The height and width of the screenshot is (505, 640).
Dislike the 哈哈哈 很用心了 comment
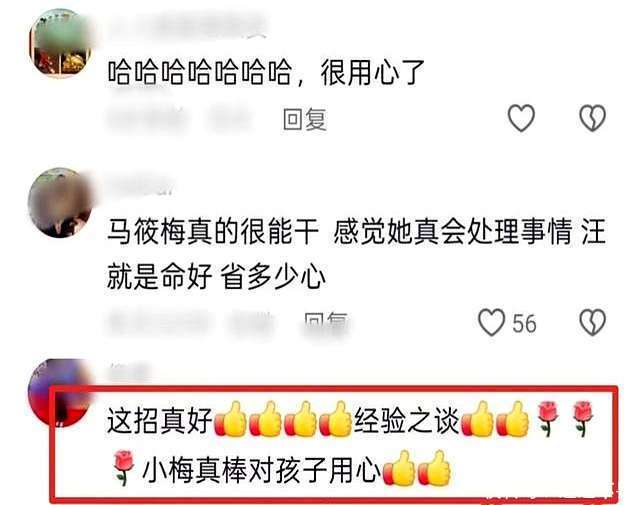593,118
